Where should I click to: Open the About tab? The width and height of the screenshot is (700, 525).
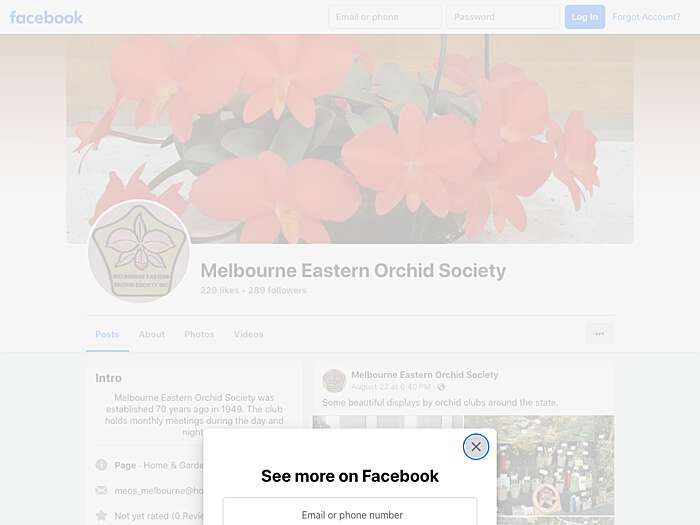coord(152,334)
